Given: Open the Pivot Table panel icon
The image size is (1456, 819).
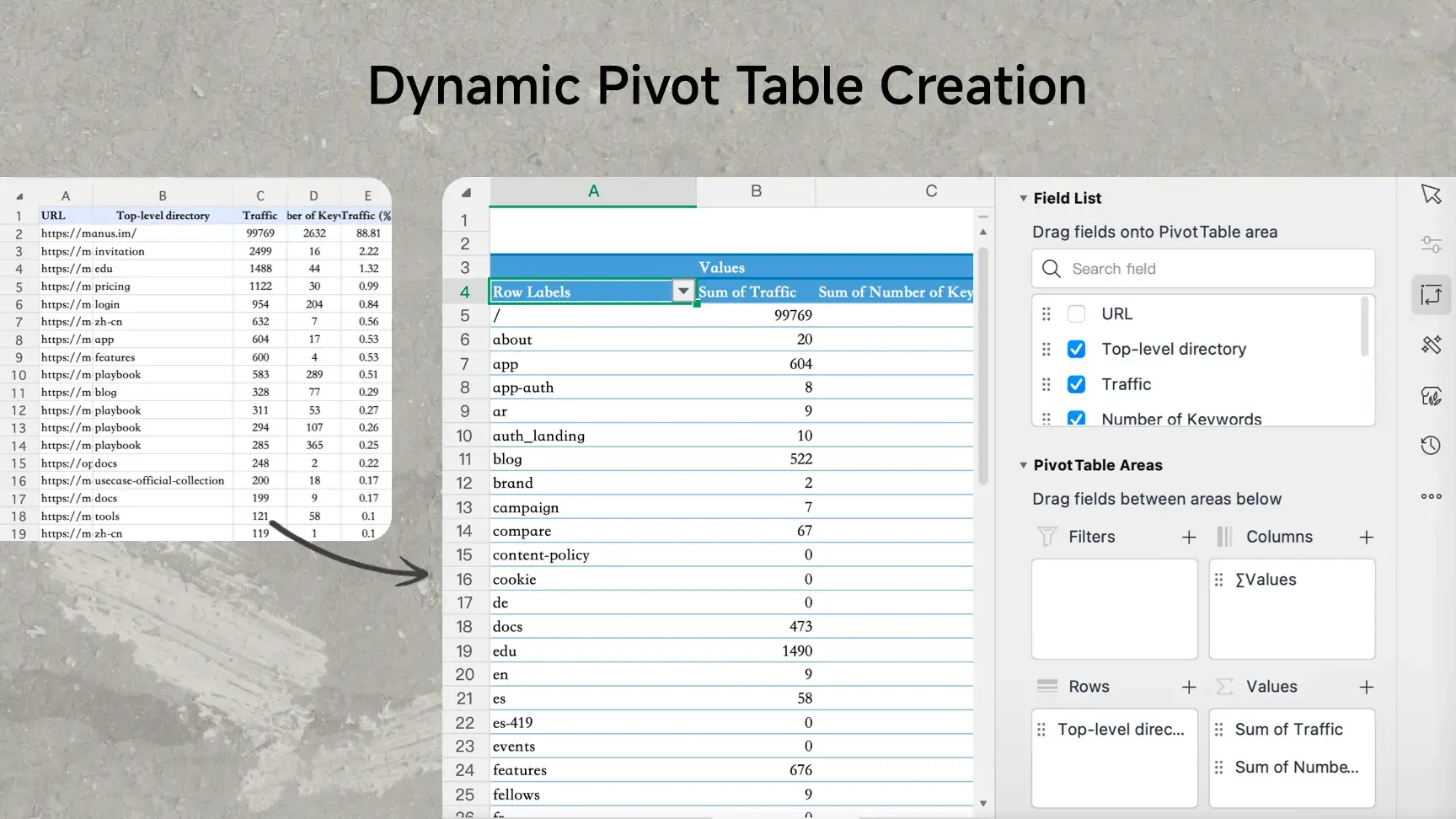Looking at the screenshot, I should click(x=1431, y=295).
